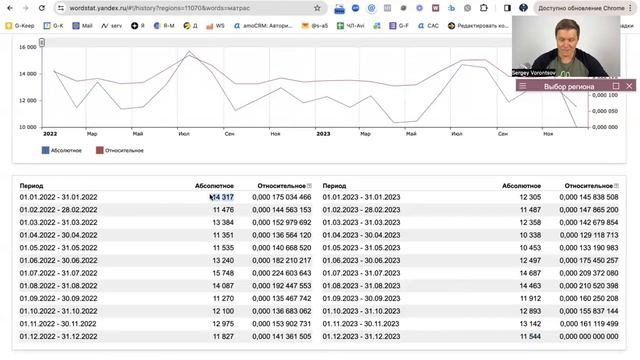Click right table Абсолютное column header
The image size is (640, 360).
coord(522,186)
